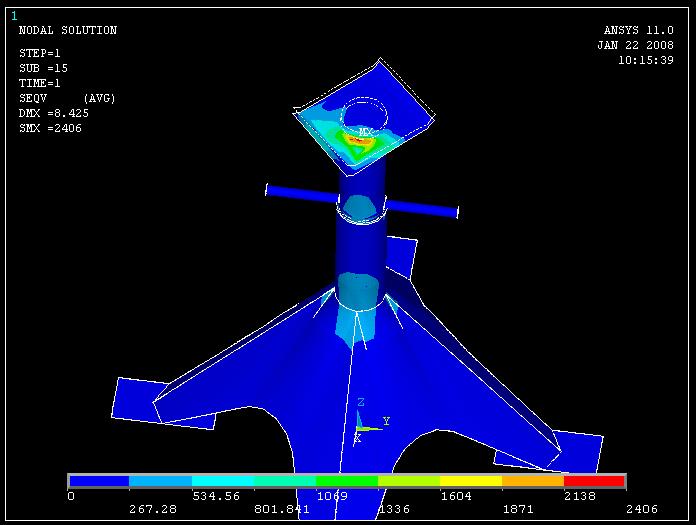696x525 pixels.
Task: Pick the dark blue legend band
Action: point(99,481)
